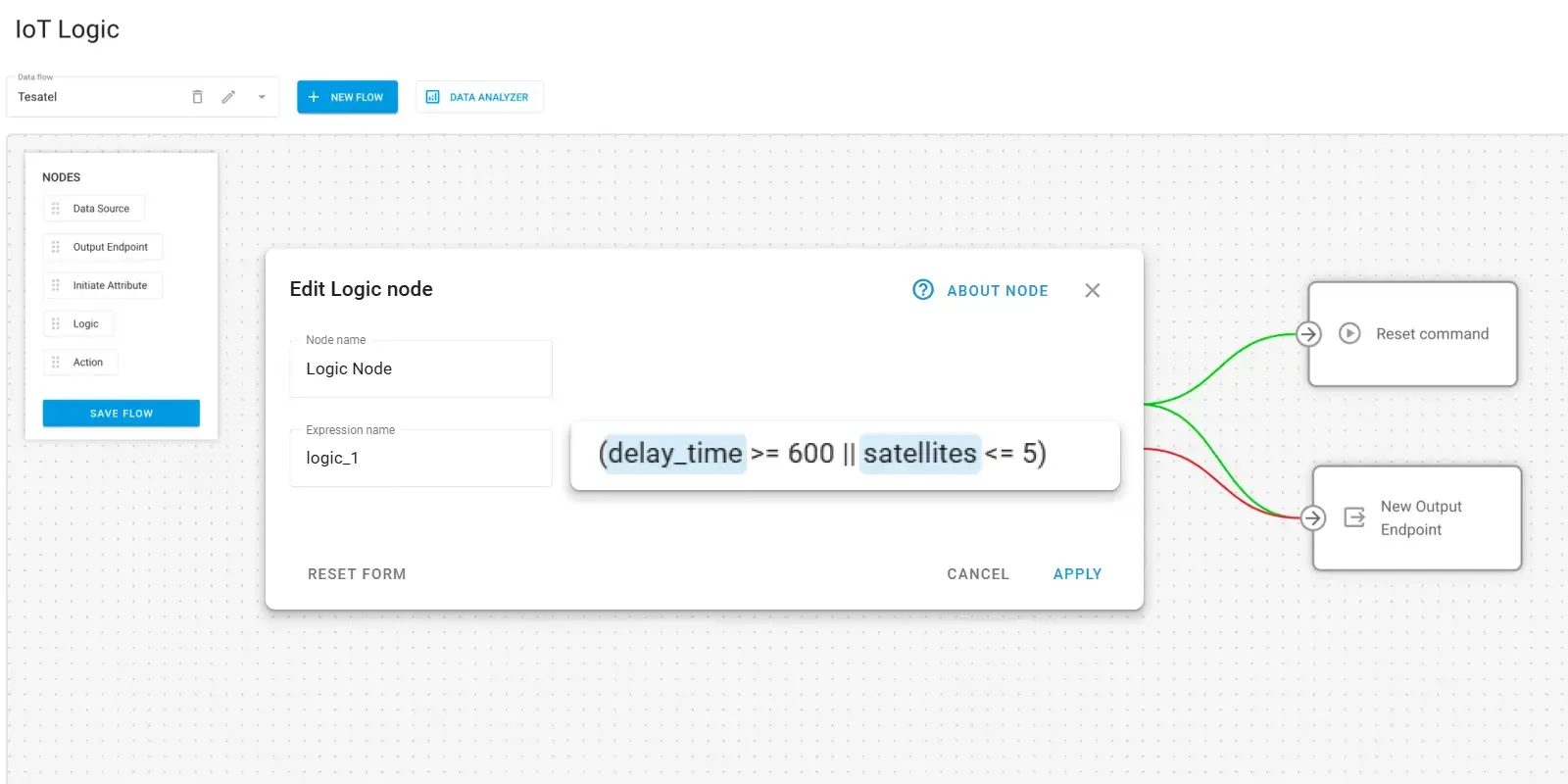Click the Node name field containing Logic Node
The width and height of the screenshot is (1568, 784).
point(419,368)
